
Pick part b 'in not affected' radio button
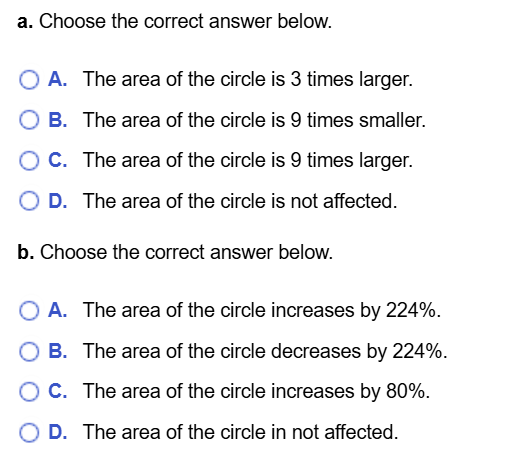(x=29, y=432)
